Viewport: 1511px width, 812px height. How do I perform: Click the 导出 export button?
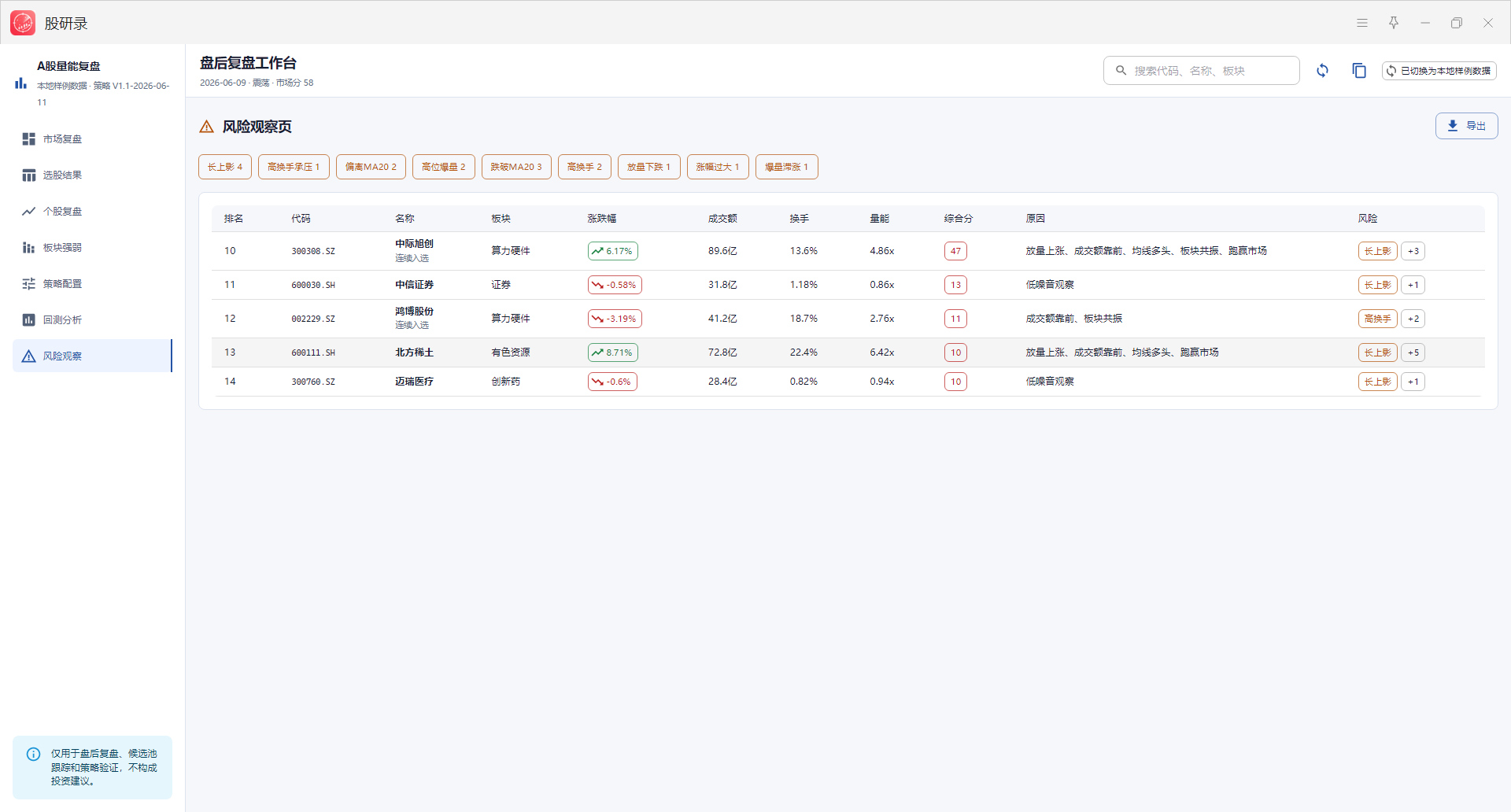[x=1466, y=126]
